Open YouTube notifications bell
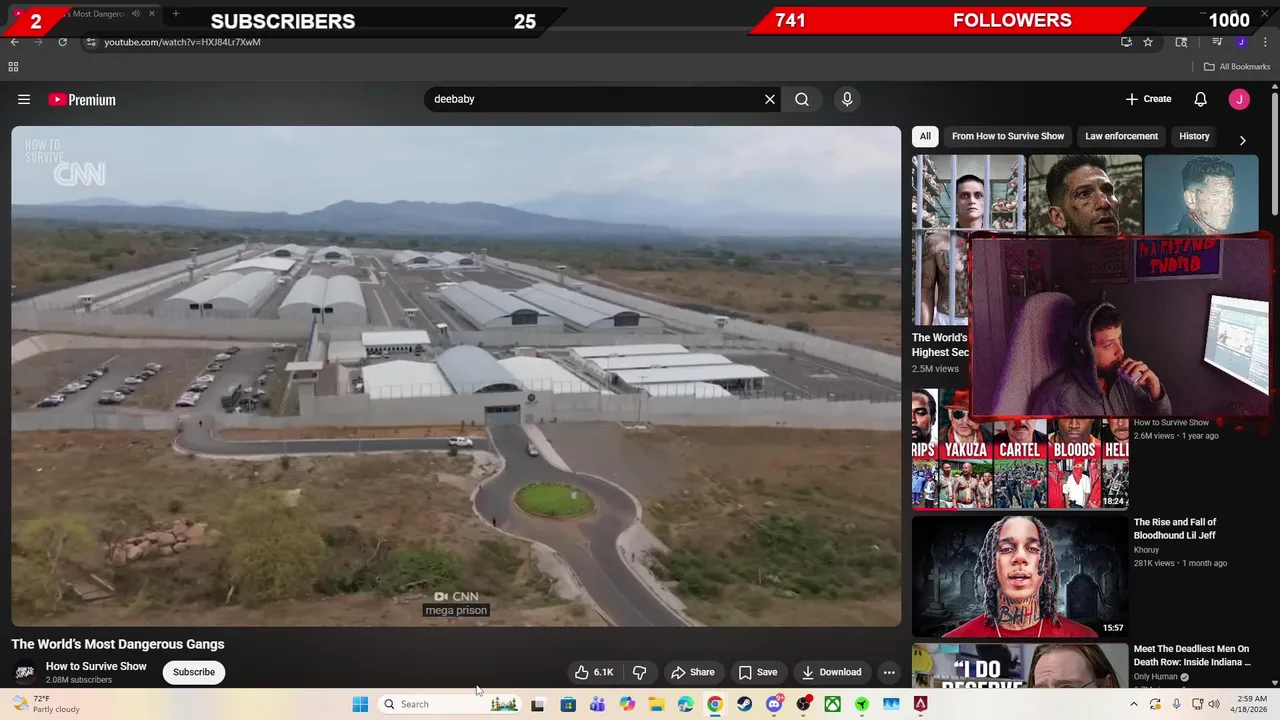 coord(1201,99)
